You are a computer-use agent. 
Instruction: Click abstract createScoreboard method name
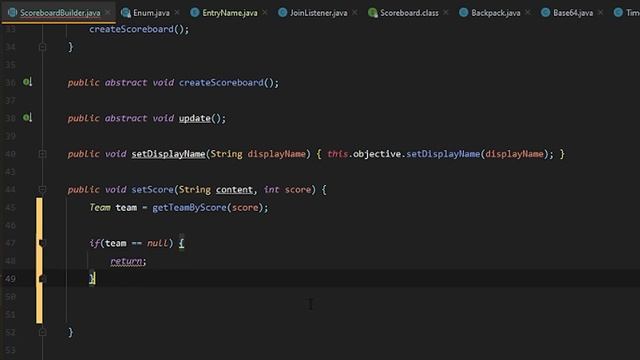click(x=221, y=82)
